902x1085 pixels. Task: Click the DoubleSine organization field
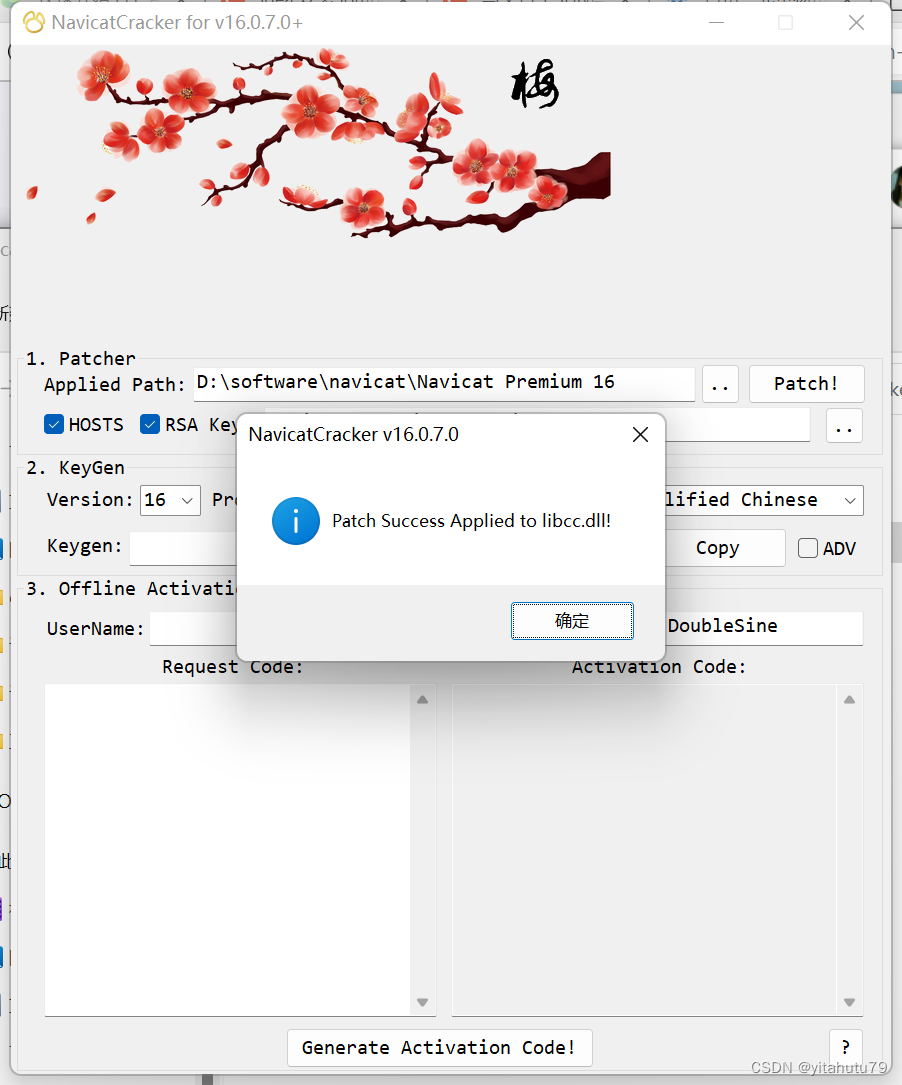click(764, 627)
